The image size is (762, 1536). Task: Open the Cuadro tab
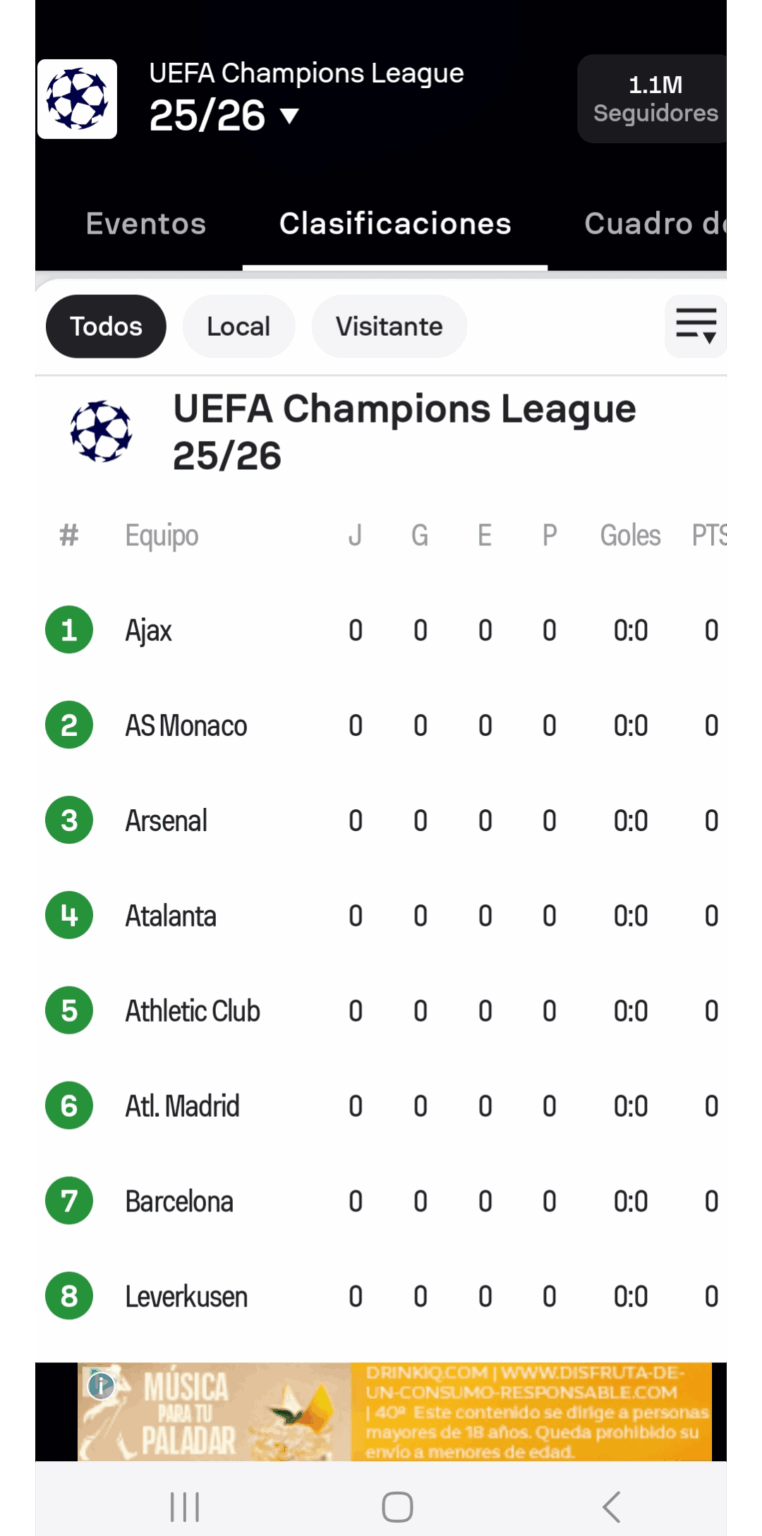click(x=654, y=224)
